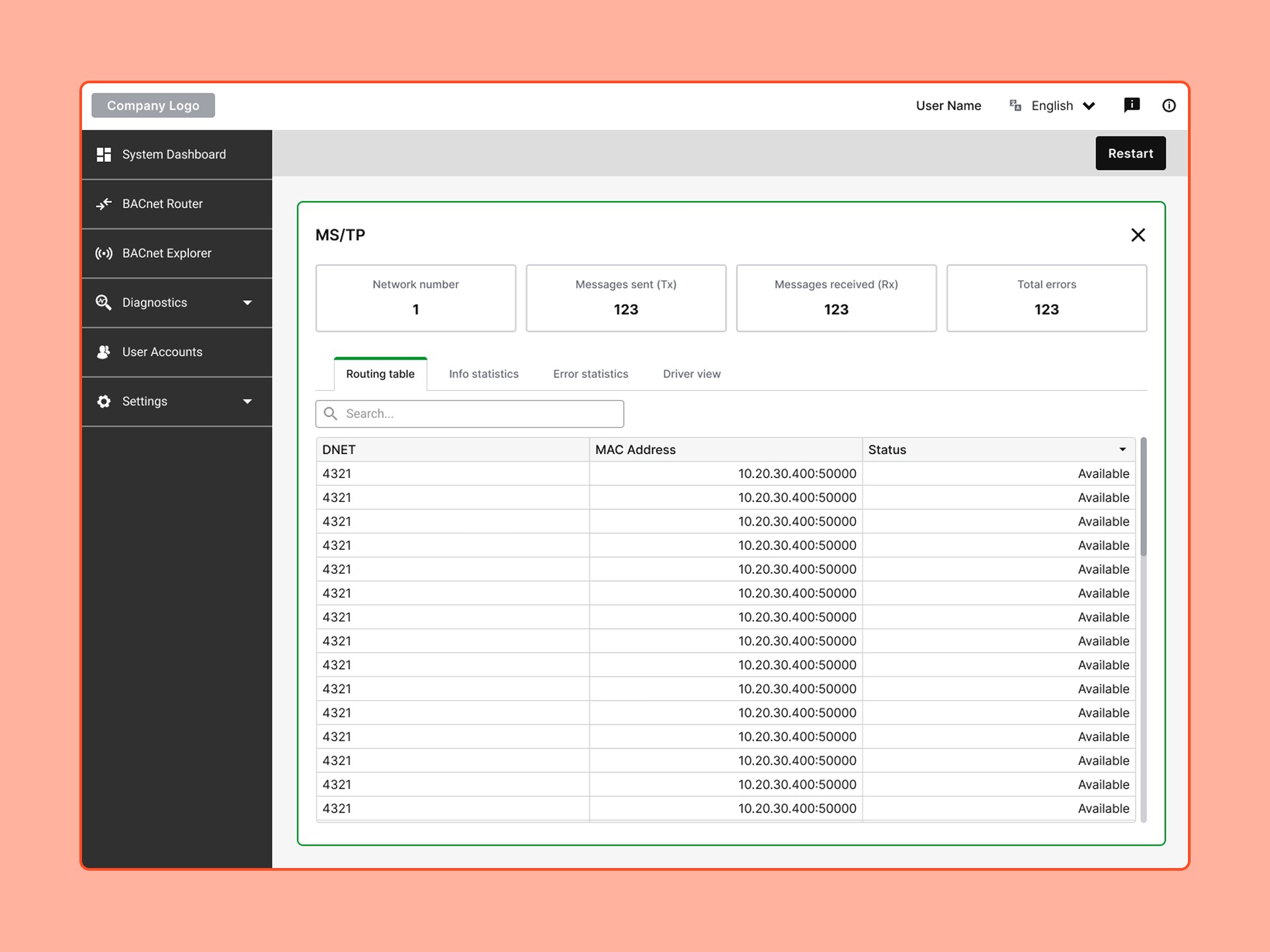Expand the Diagnostics submenu arrow

pyautogui.click(x=247, y=303)
